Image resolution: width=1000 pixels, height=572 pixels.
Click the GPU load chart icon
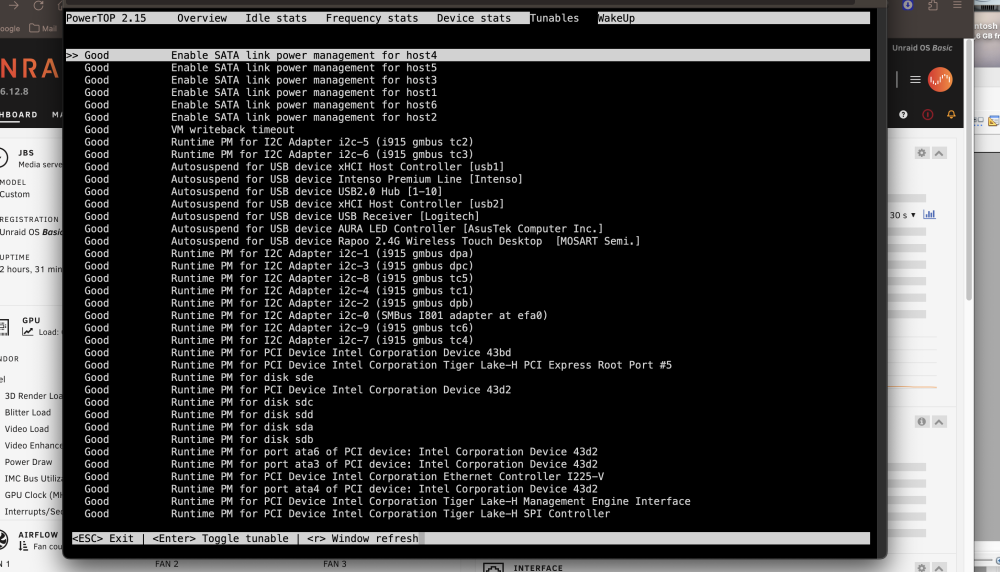click(x=27, y=332)
